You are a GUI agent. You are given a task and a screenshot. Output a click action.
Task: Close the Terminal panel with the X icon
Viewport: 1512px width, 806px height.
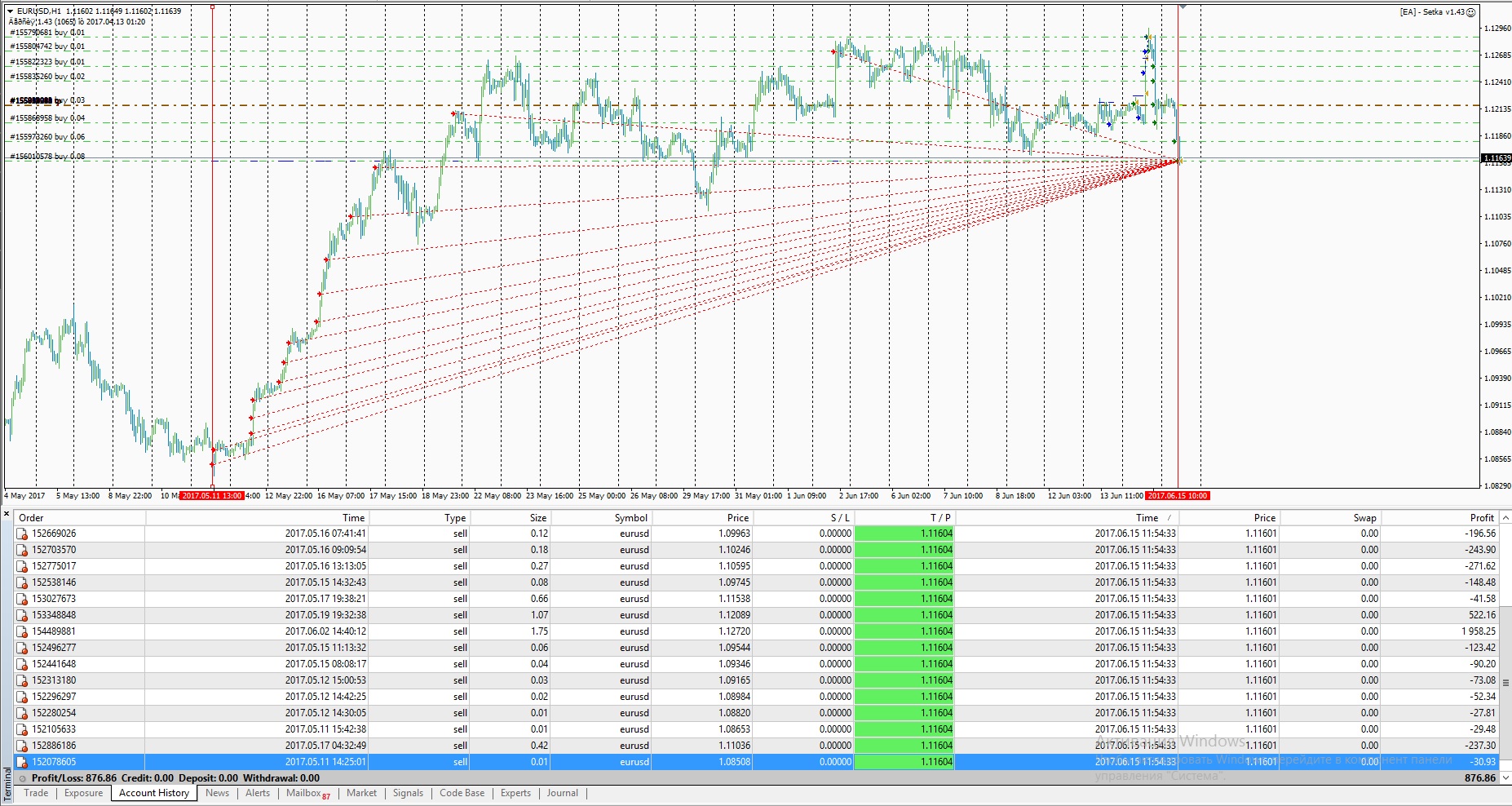pyautogui.click(x=7, y=514)
